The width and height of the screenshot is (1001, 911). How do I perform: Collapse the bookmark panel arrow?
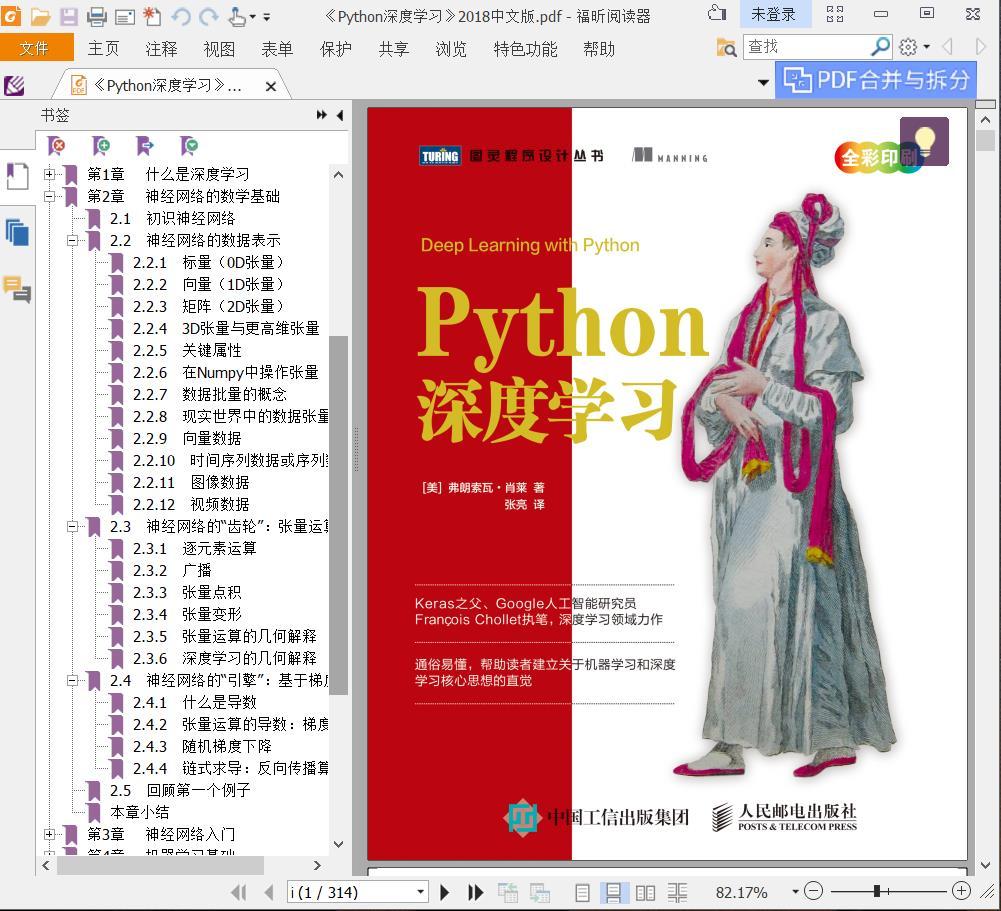[340, 115]
